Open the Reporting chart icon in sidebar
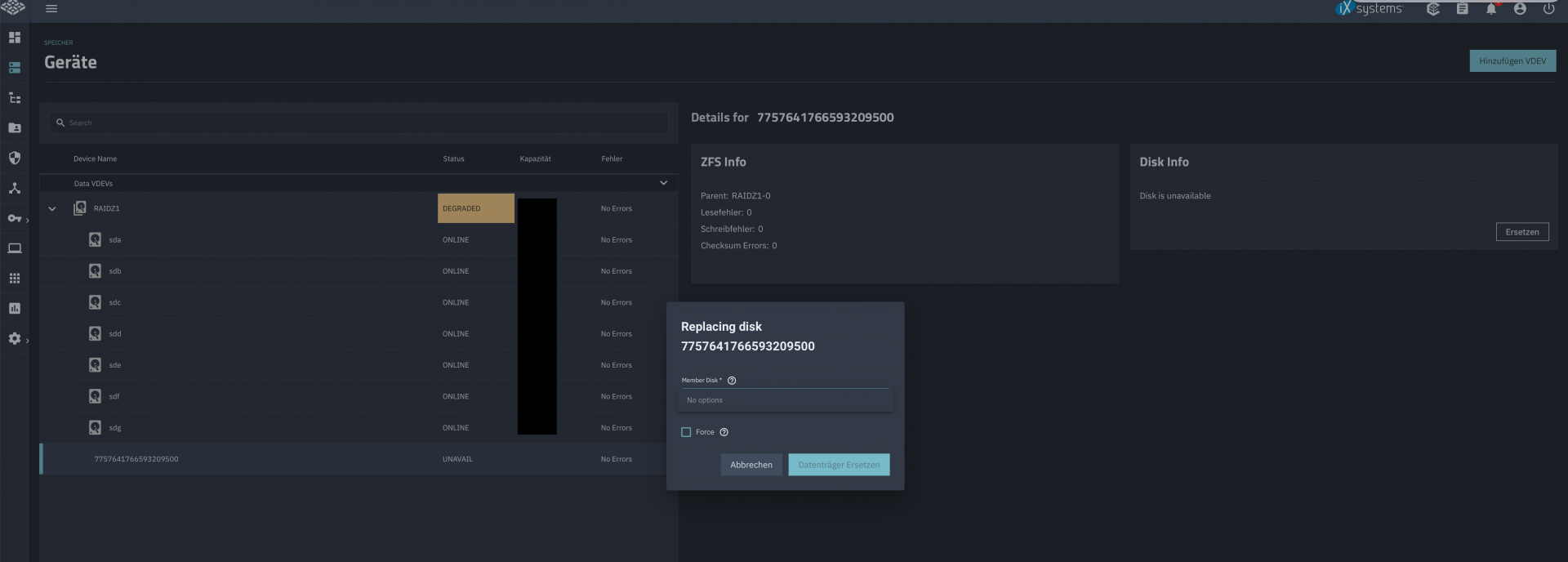The height and width of the screenshot is (562, 1568). pos(15,308)
